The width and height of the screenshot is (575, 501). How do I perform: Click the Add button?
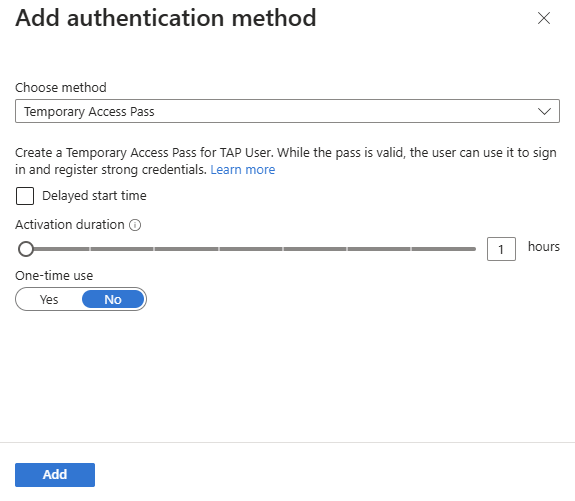coord(55,475)
